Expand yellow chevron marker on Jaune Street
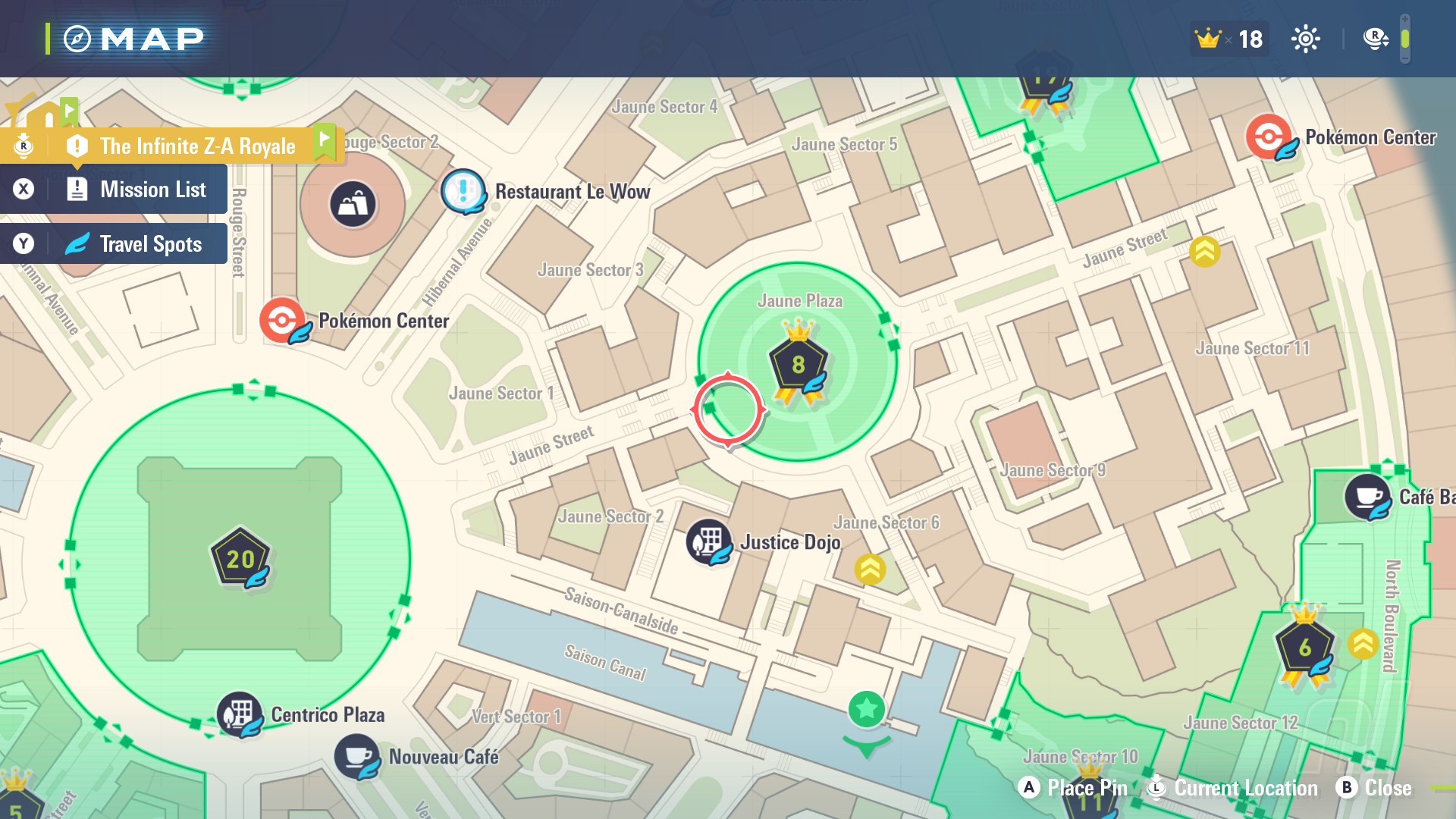The width and height of the screenshot is (1456, 819). pos(1204,252)
